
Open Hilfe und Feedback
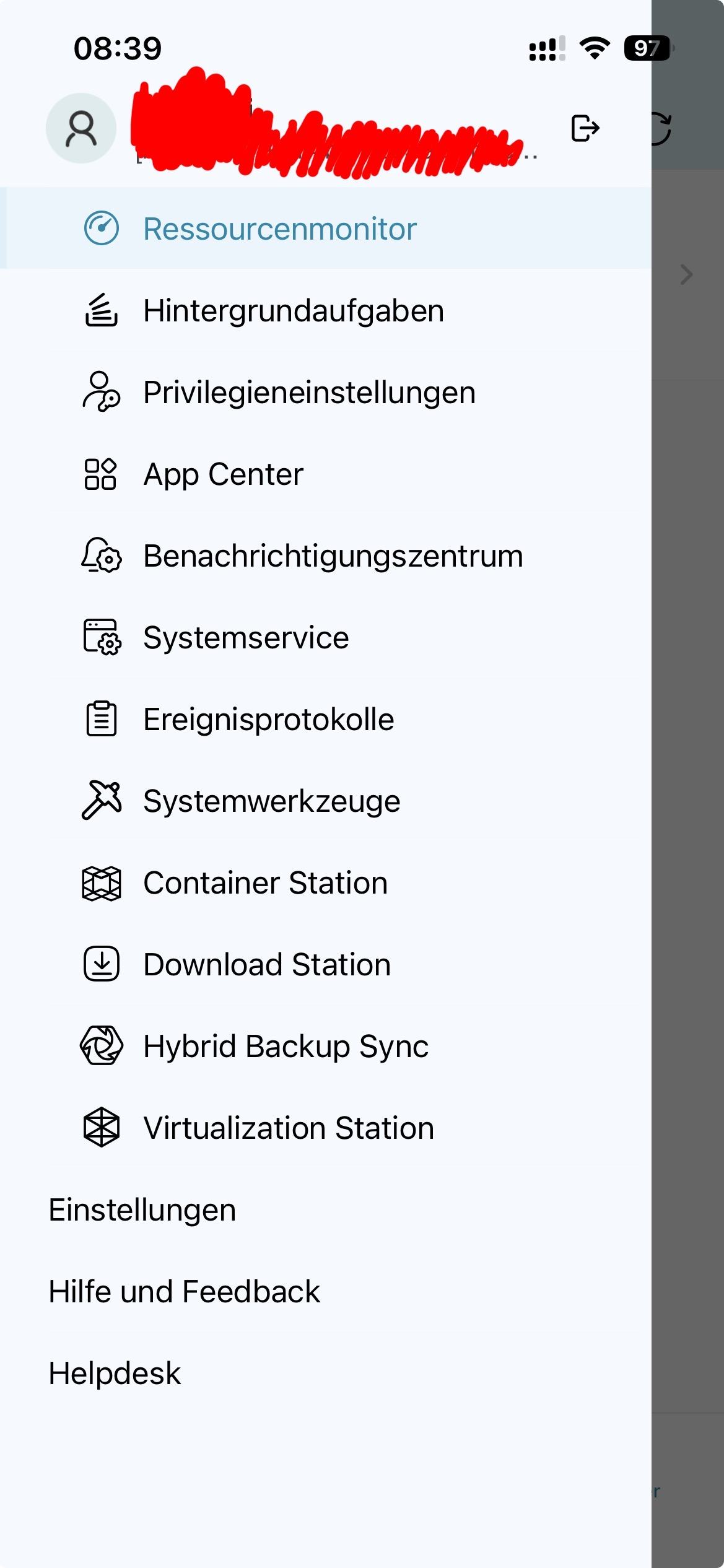185,1291
